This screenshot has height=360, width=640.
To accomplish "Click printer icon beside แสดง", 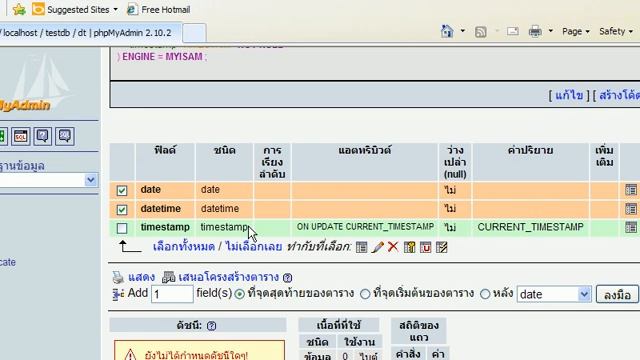I will (118, 278).
